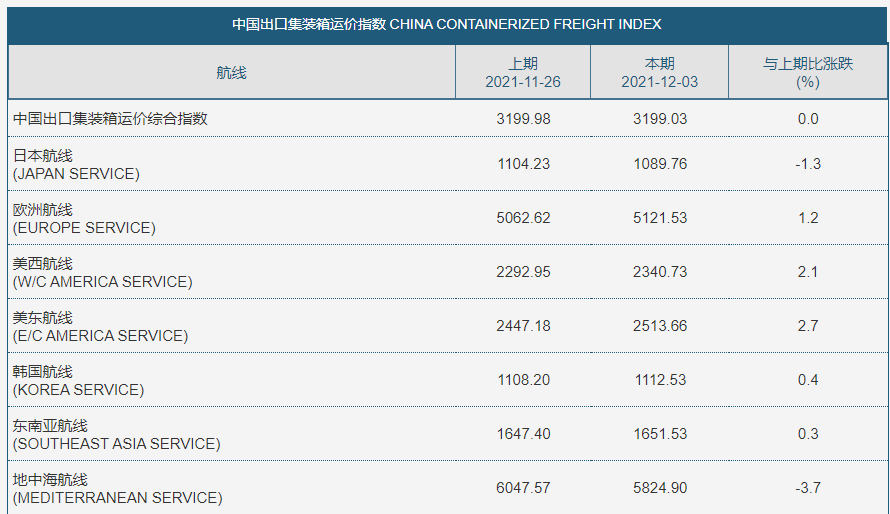890x514 pixels.
Task: Click the Europe Service row label
Action: click(84, 218)
